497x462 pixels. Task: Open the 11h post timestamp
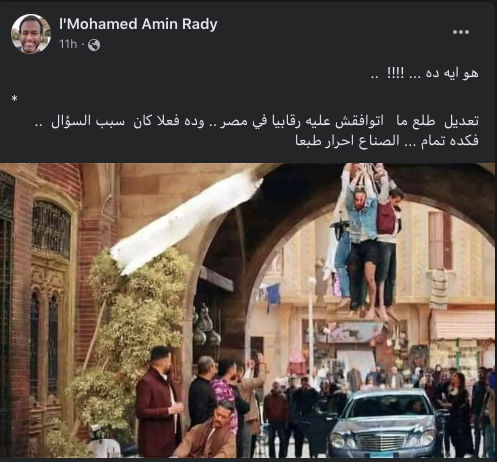coord(68,44)
